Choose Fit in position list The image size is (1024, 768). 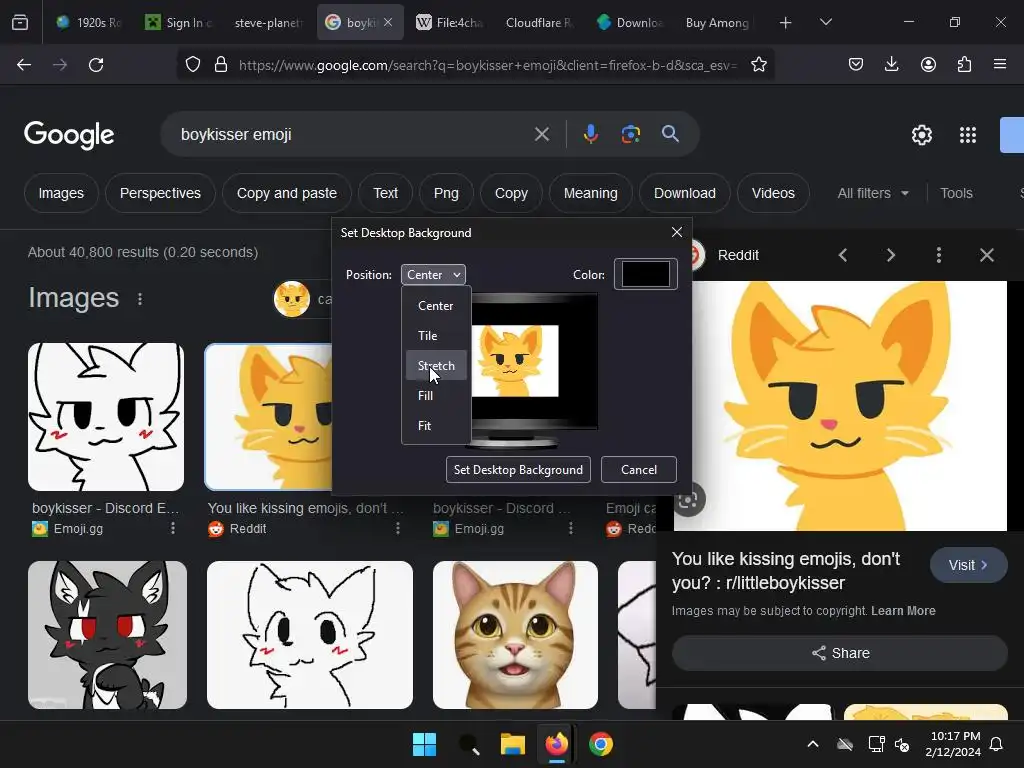(436, 426)
